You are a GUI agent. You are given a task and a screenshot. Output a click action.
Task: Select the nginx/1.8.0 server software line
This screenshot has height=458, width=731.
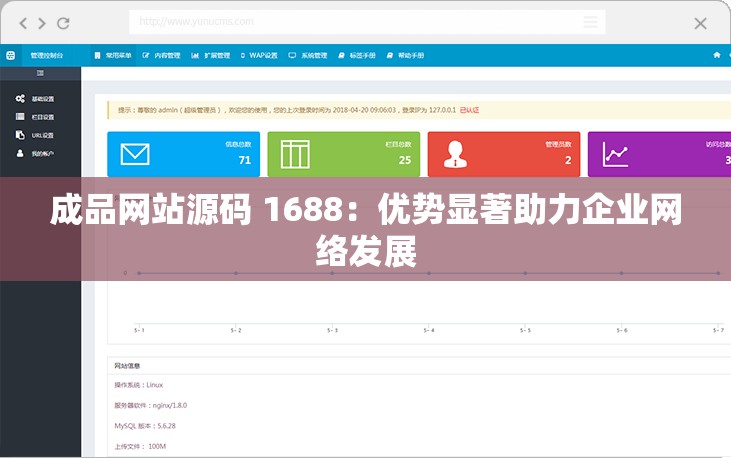(151, 405)
